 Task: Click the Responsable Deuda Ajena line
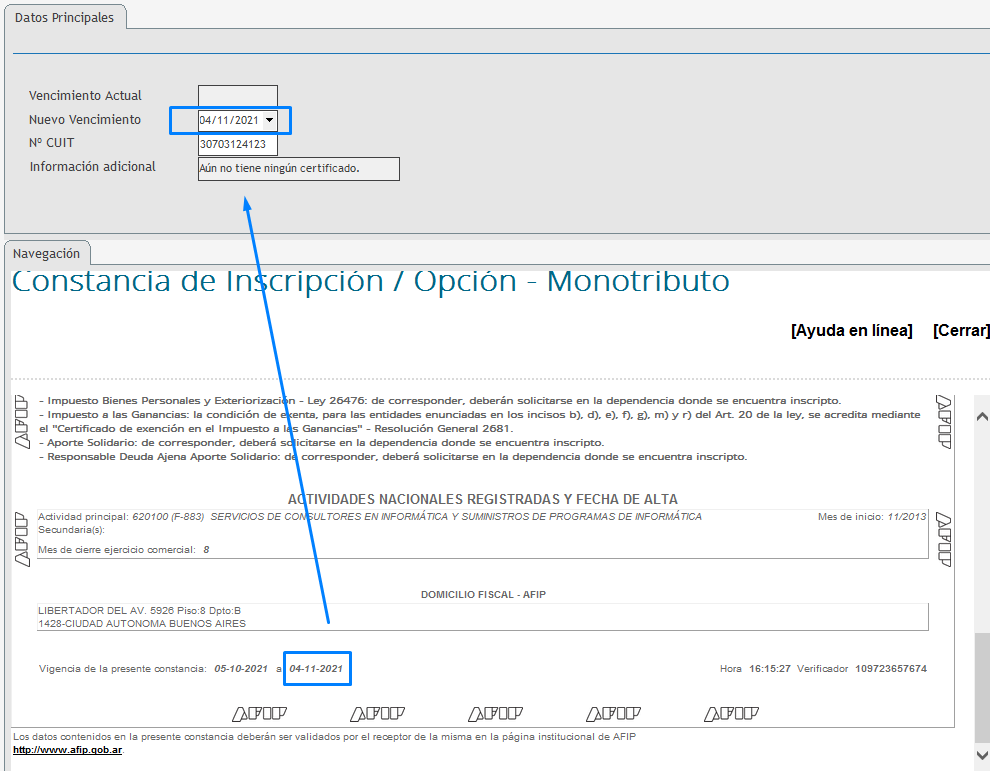tap(393, 457)
